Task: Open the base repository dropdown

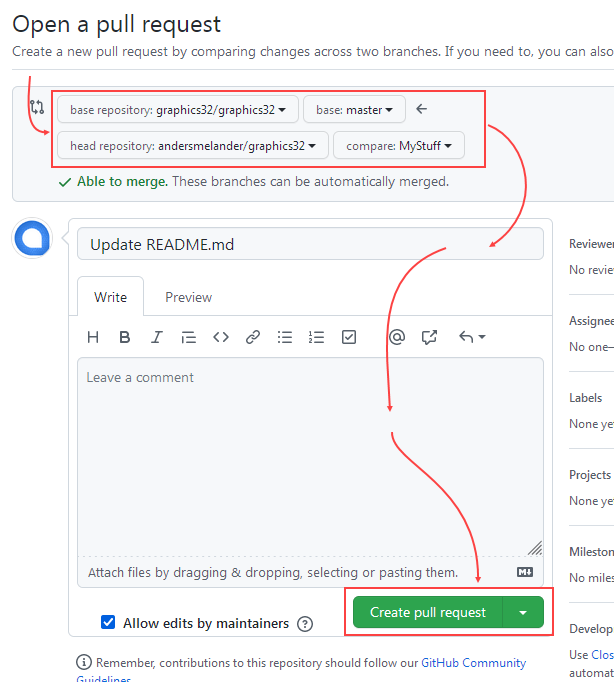Action: (x=178, y=110)
